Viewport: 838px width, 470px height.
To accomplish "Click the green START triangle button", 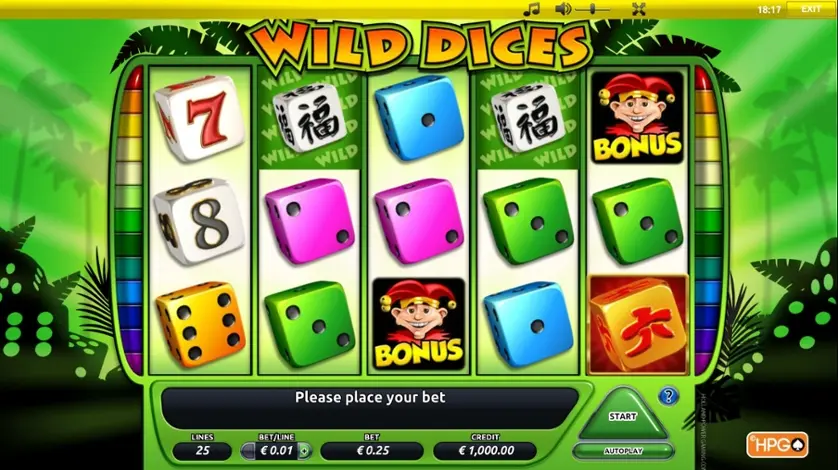I will (x=623, y=415).
